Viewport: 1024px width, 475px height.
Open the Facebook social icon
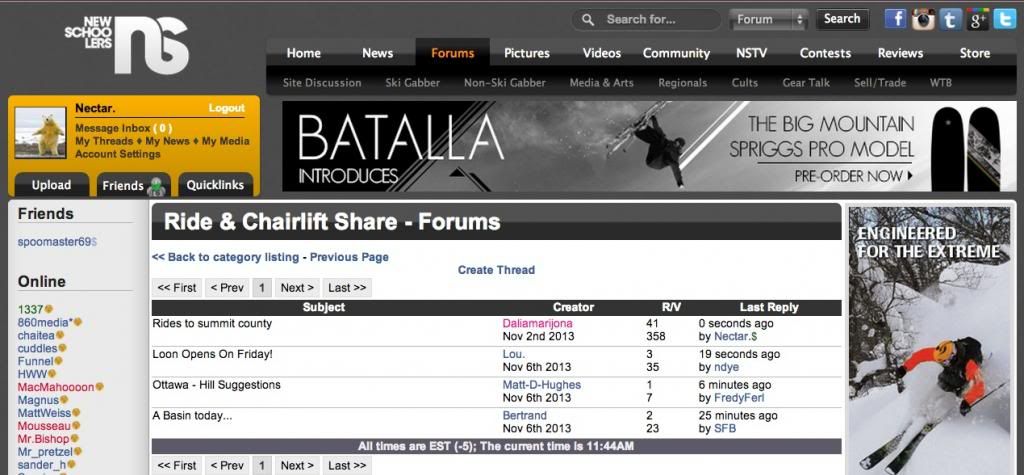[x=895, y=18]
